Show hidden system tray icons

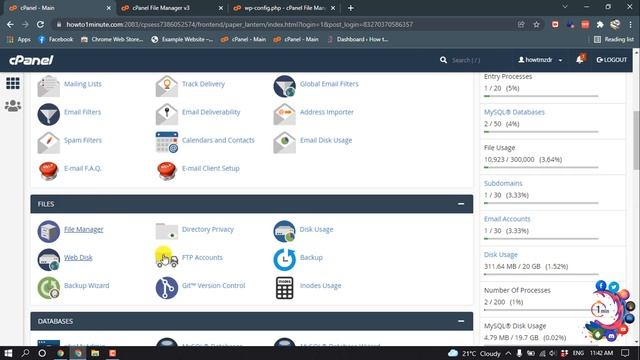point(508,353)
